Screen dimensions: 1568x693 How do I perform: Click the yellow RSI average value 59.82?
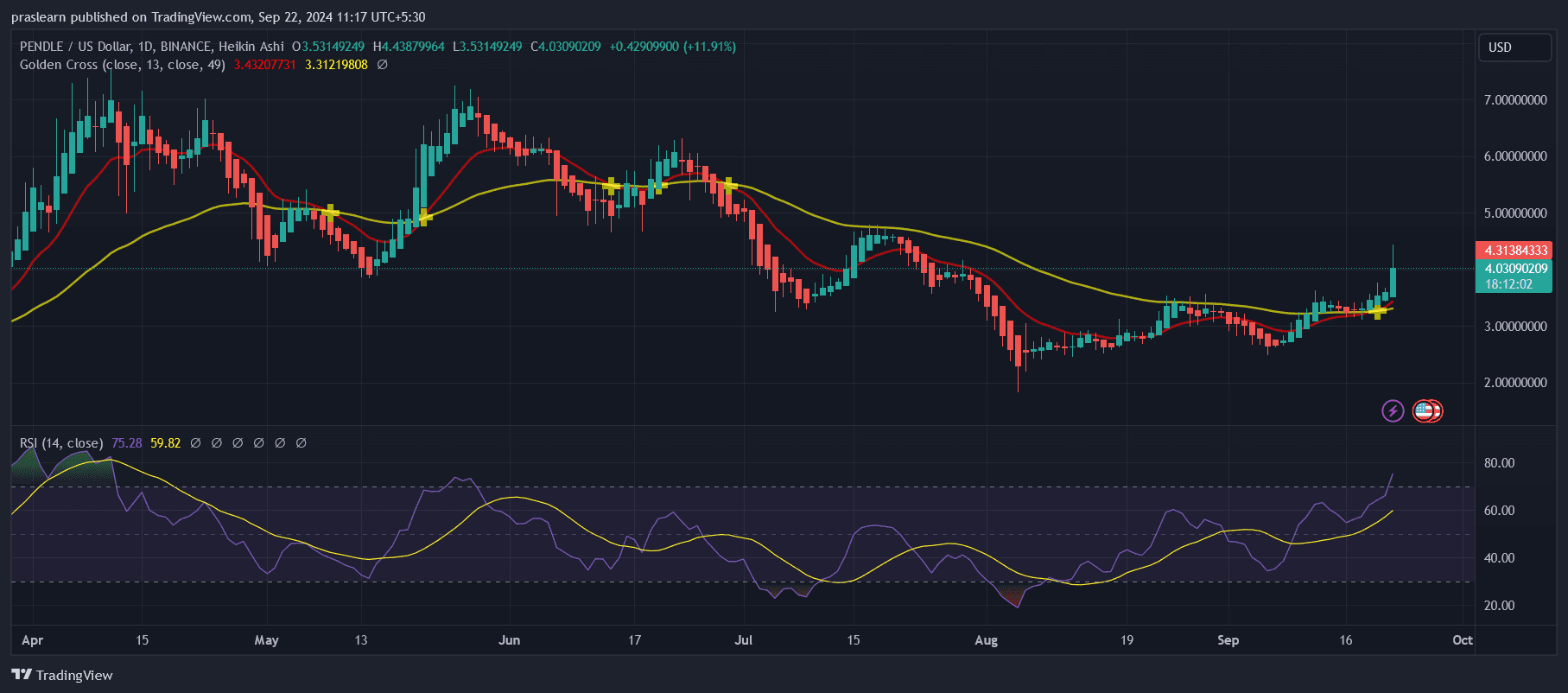point(166,443)
